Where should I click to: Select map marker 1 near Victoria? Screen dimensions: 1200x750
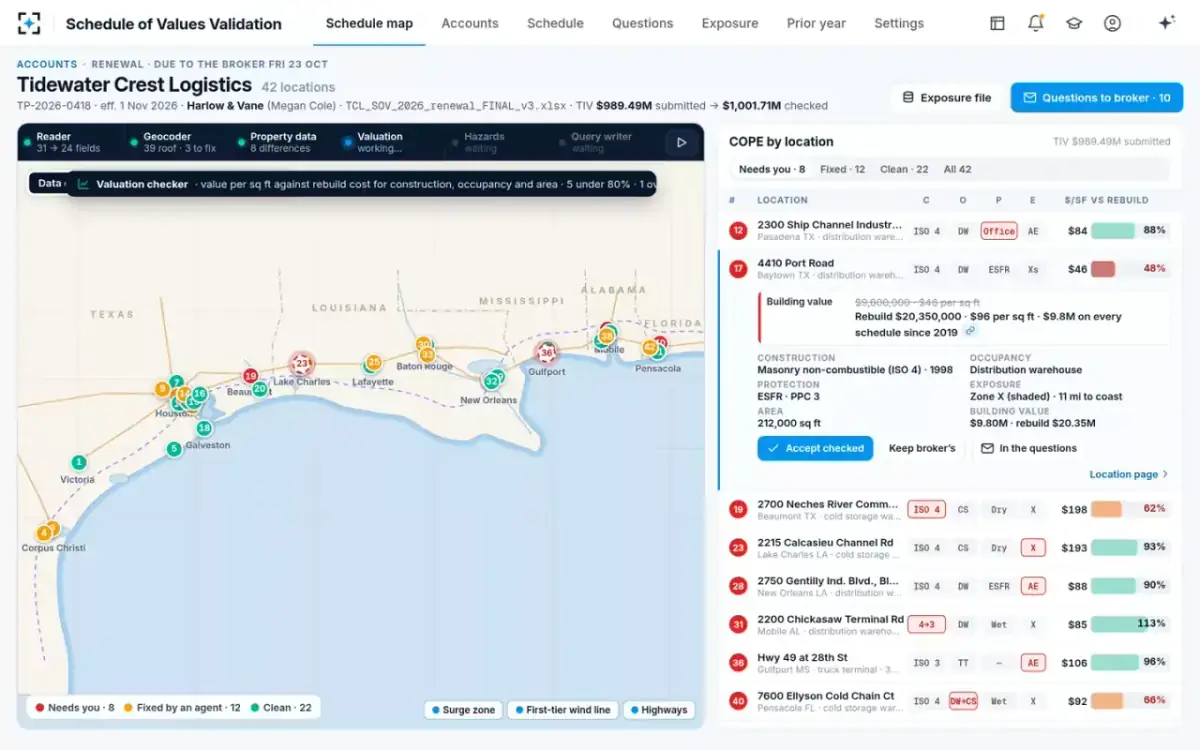pos(78,462)
